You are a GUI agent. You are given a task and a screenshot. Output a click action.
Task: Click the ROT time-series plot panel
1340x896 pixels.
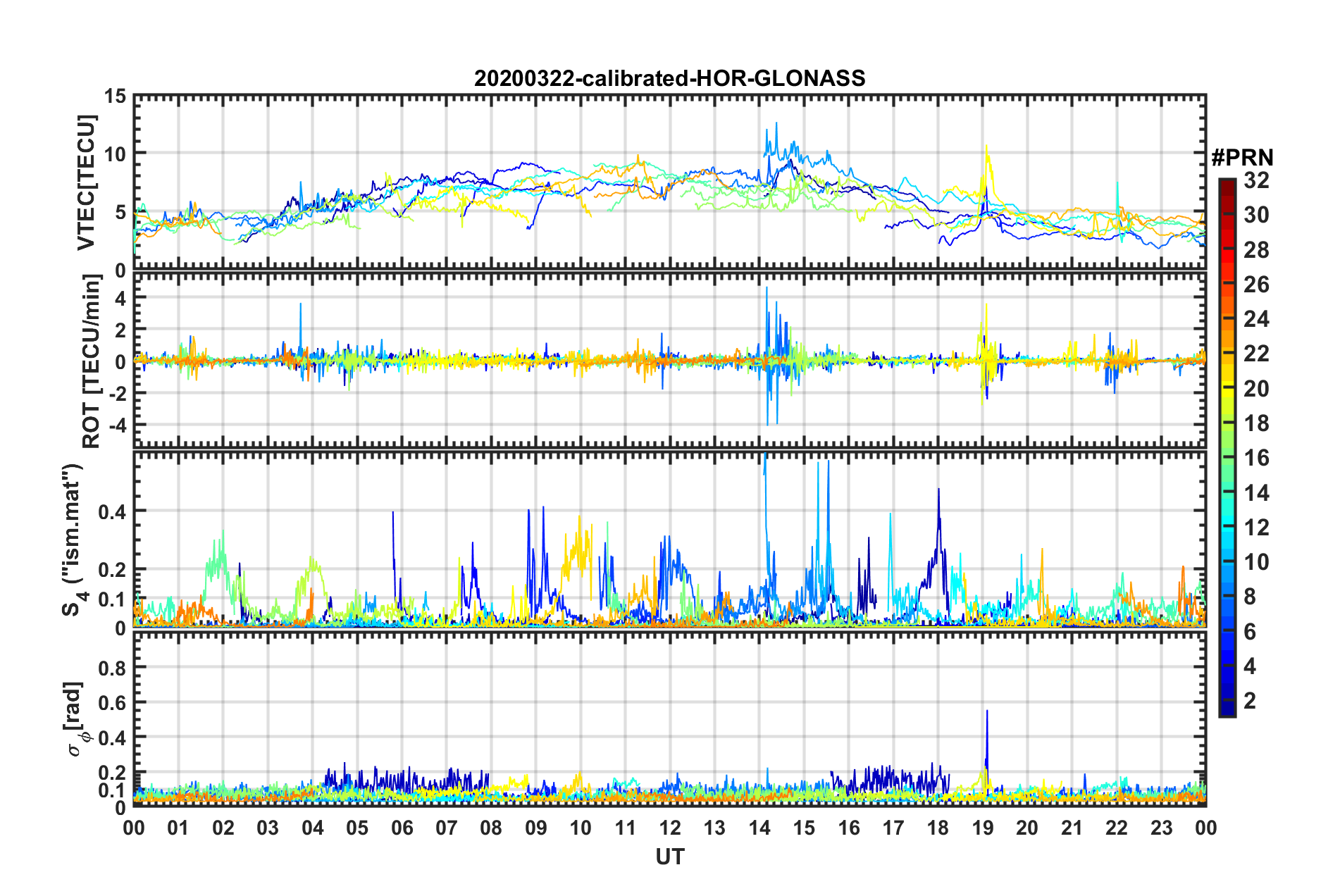click(669, 361)
